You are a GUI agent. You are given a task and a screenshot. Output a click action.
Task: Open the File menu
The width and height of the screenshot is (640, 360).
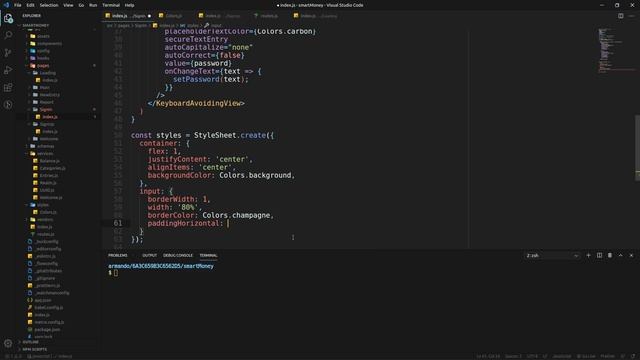click(x=18, y=5)
